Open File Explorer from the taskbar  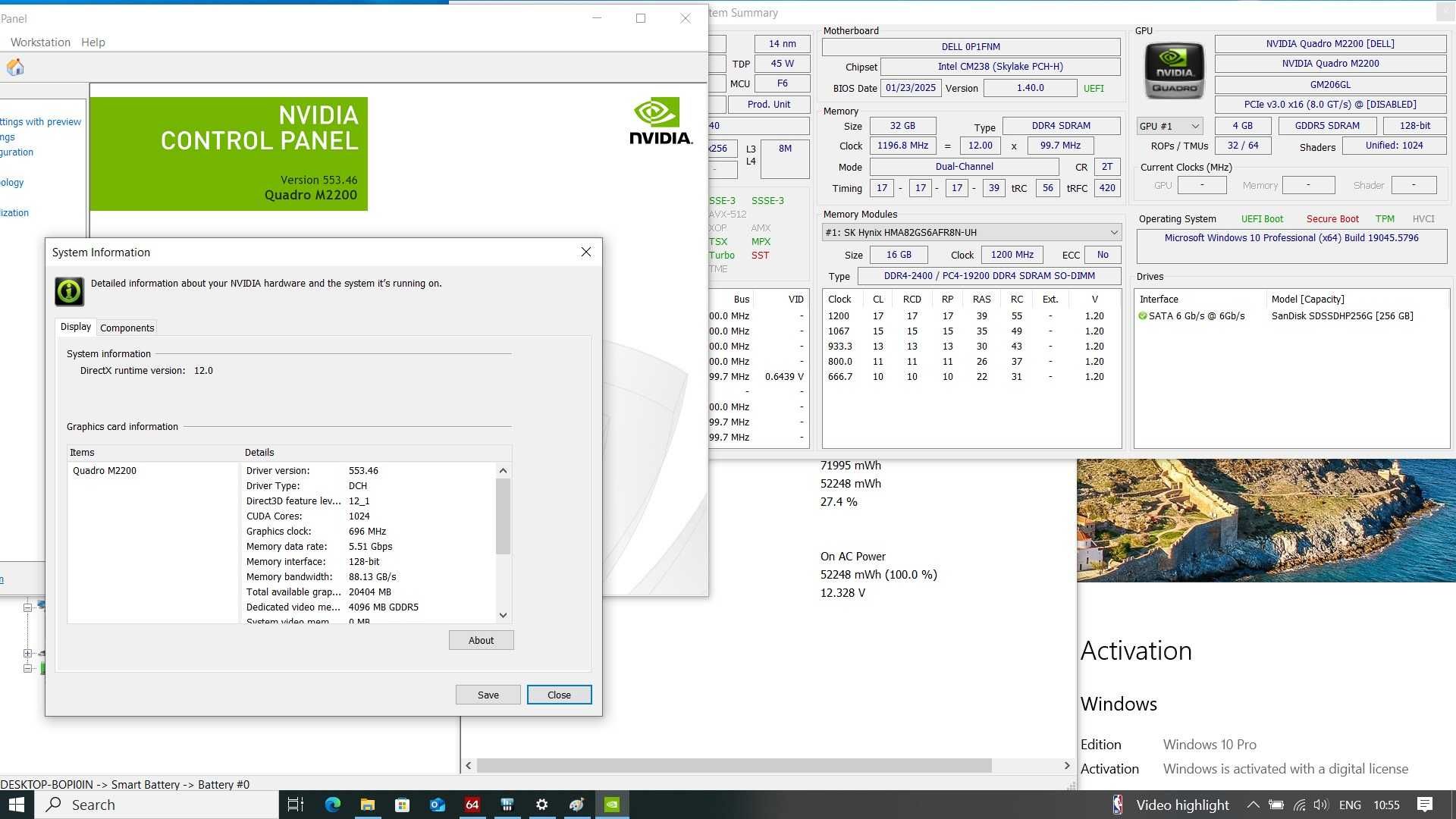coord(367,805)
